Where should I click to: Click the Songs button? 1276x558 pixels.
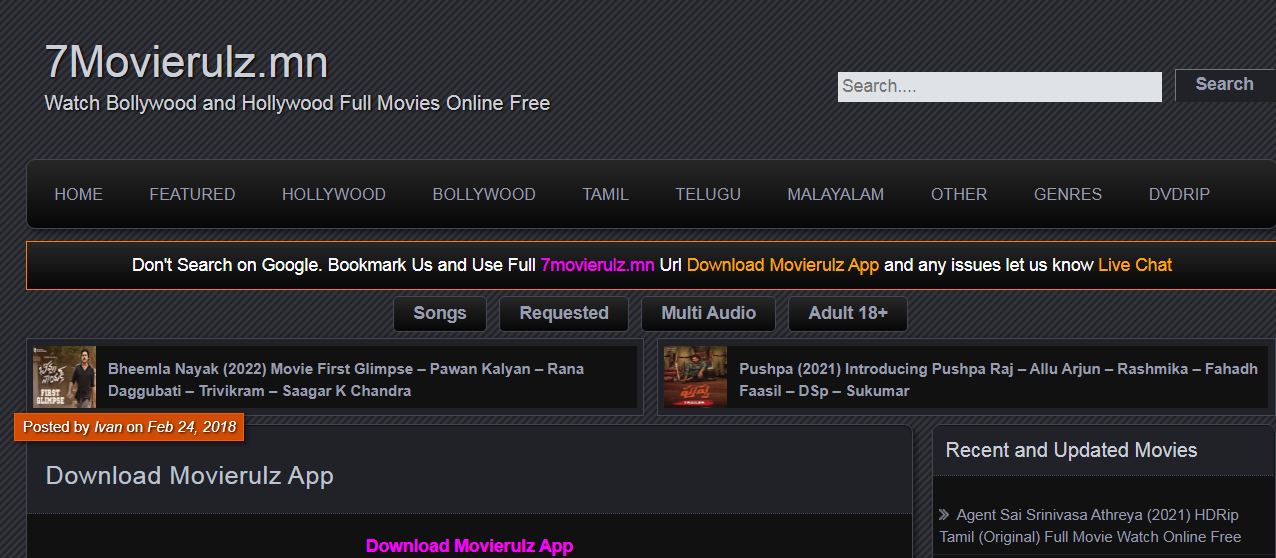[x=440, y=313]
